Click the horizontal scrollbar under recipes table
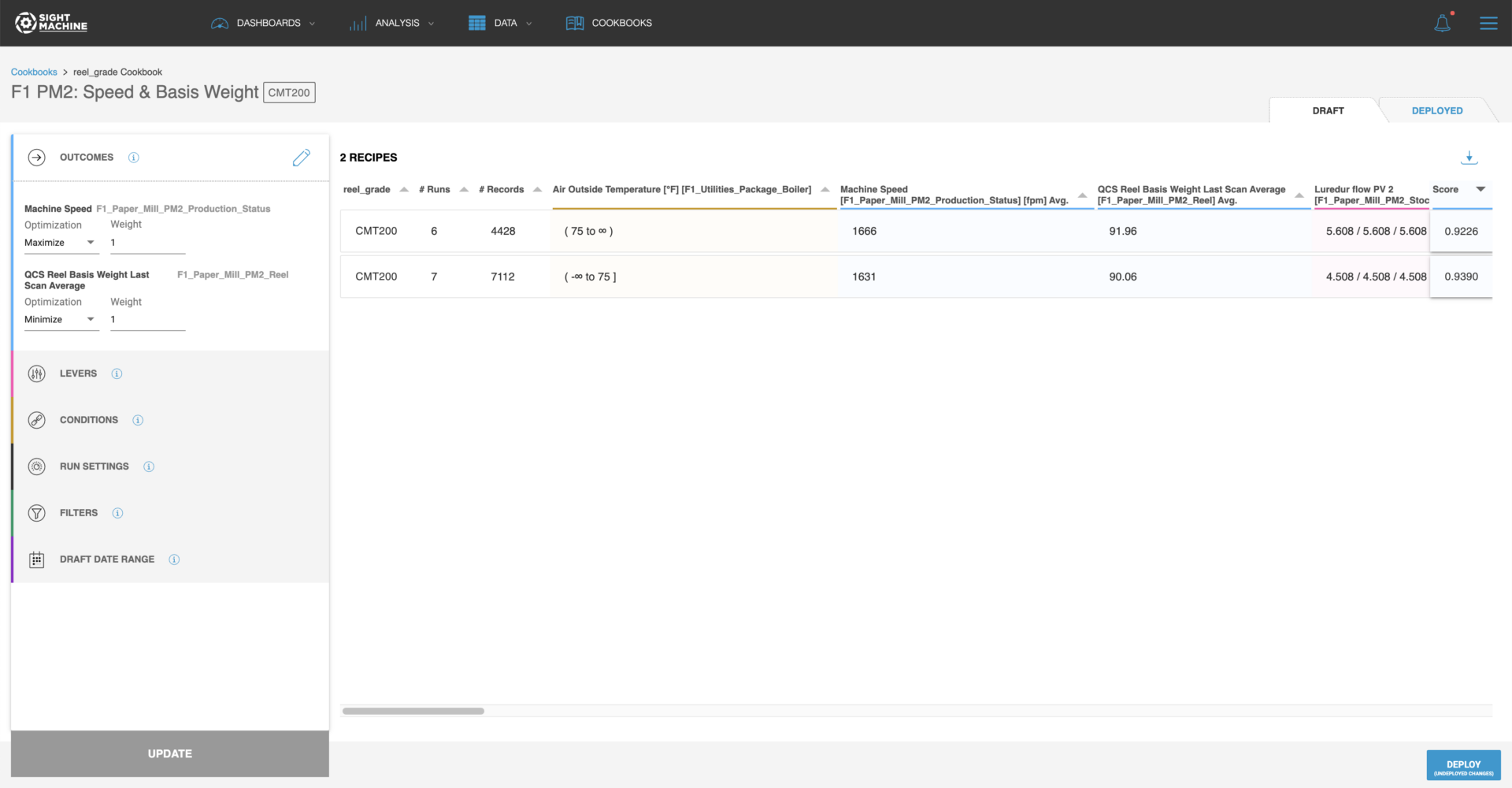 click(413, 711)
